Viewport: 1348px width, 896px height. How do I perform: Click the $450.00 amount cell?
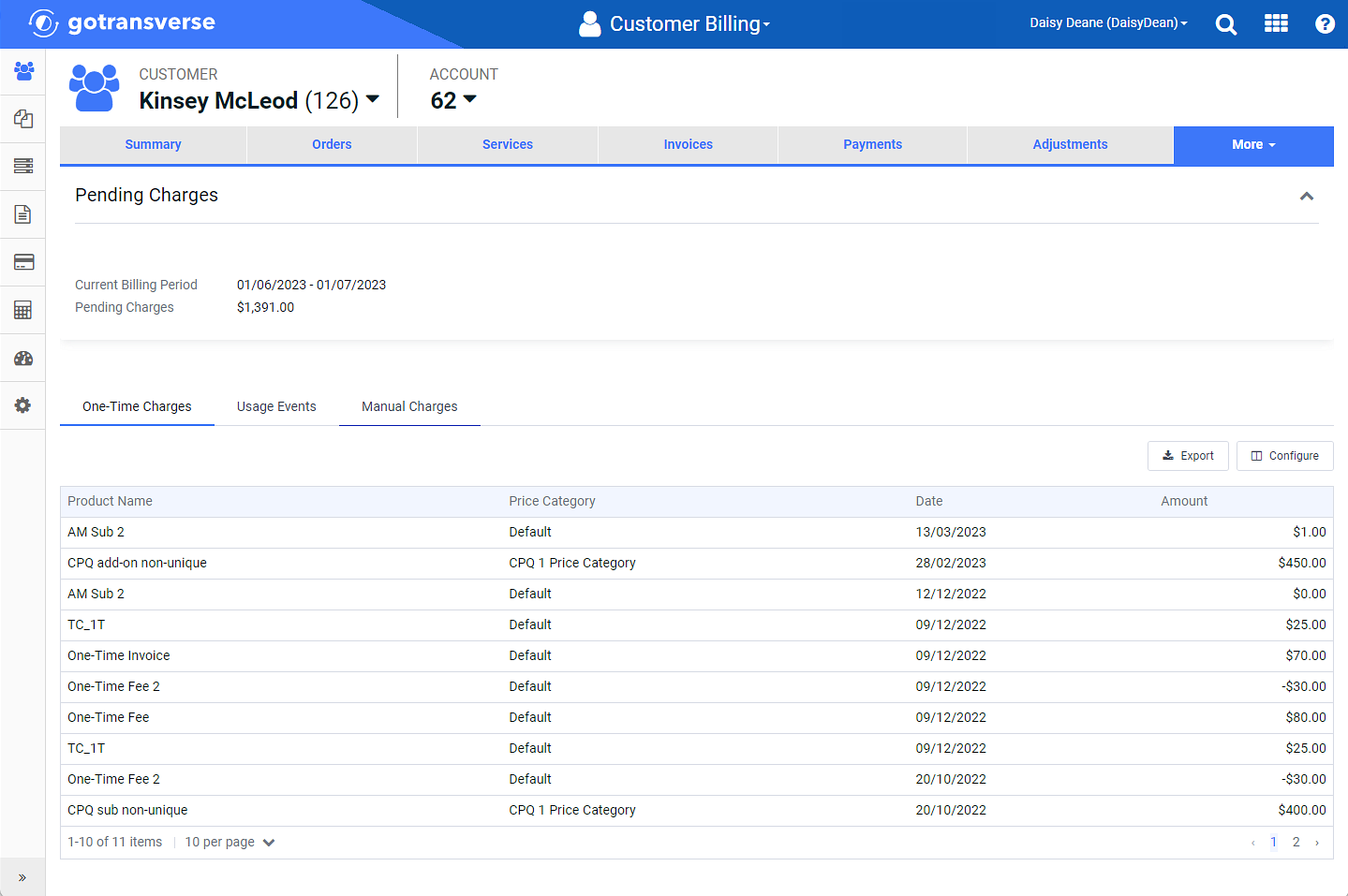(x=1302, y=564)
